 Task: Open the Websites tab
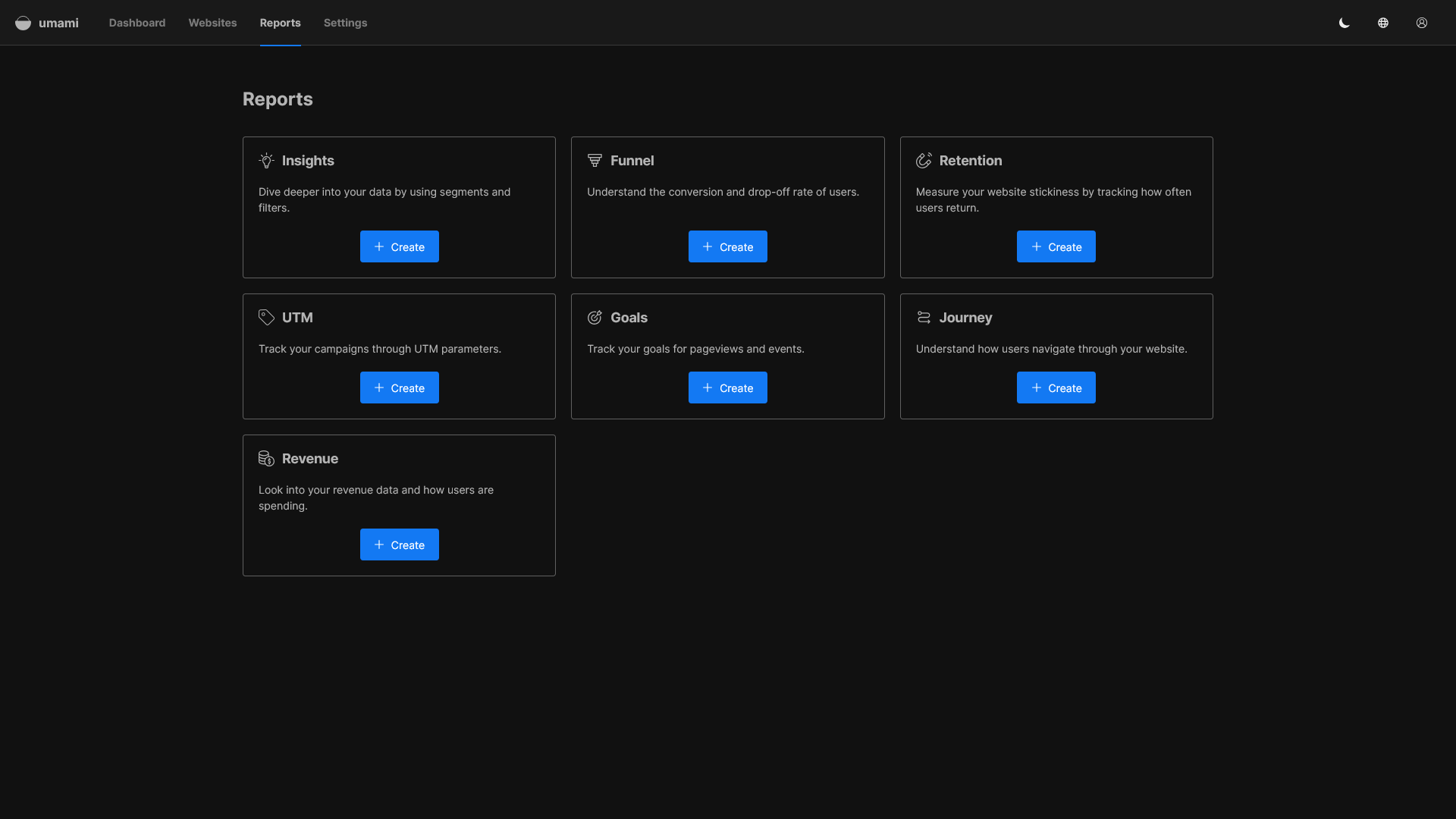(x=212, y=23)
